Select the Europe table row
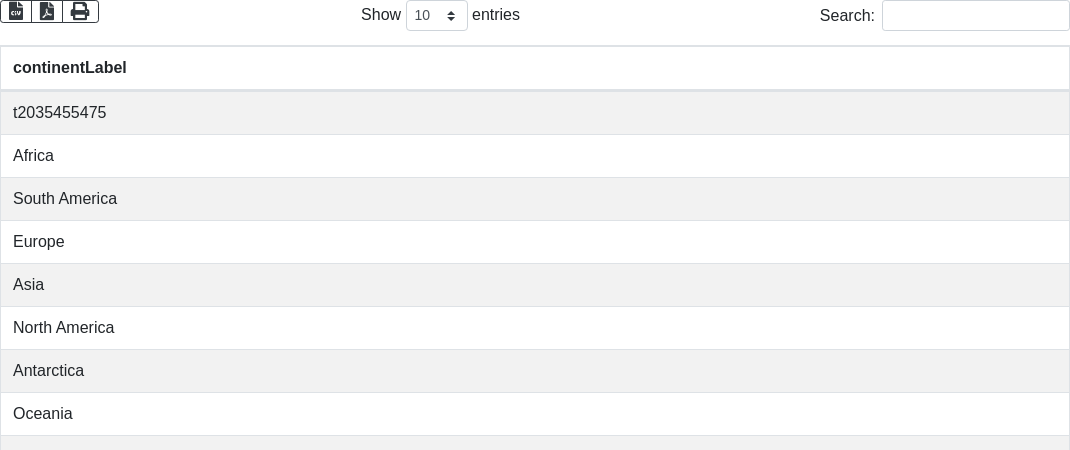The image size is (1070, 450). coord(535,242)
